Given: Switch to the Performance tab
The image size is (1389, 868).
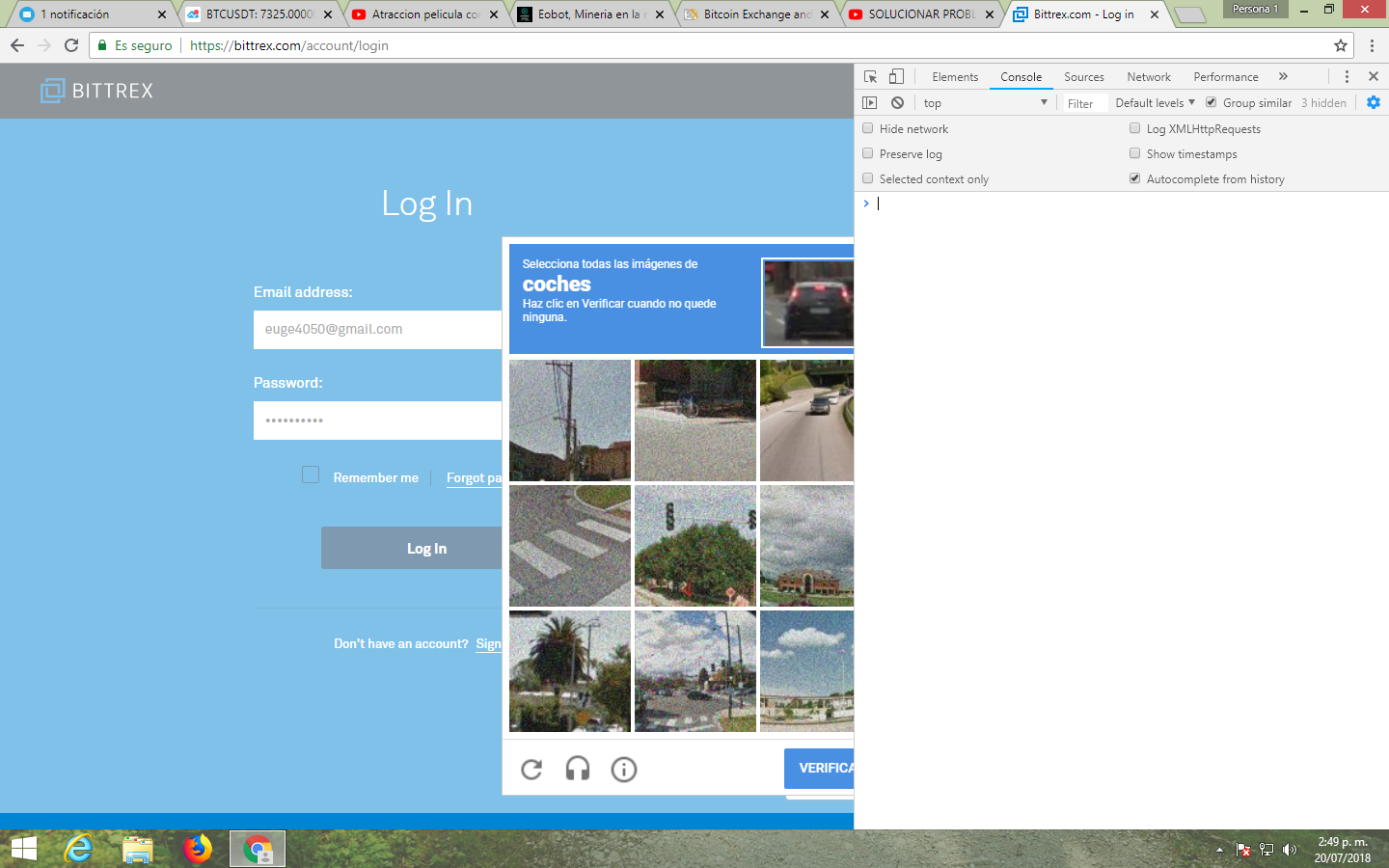Looking at the screenshot, I should (x=1225, y=77).
